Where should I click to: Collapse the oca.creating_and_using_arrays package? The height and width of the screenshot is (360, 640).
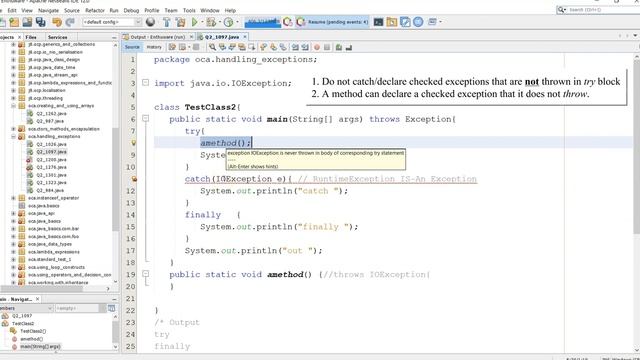(13, 106)
